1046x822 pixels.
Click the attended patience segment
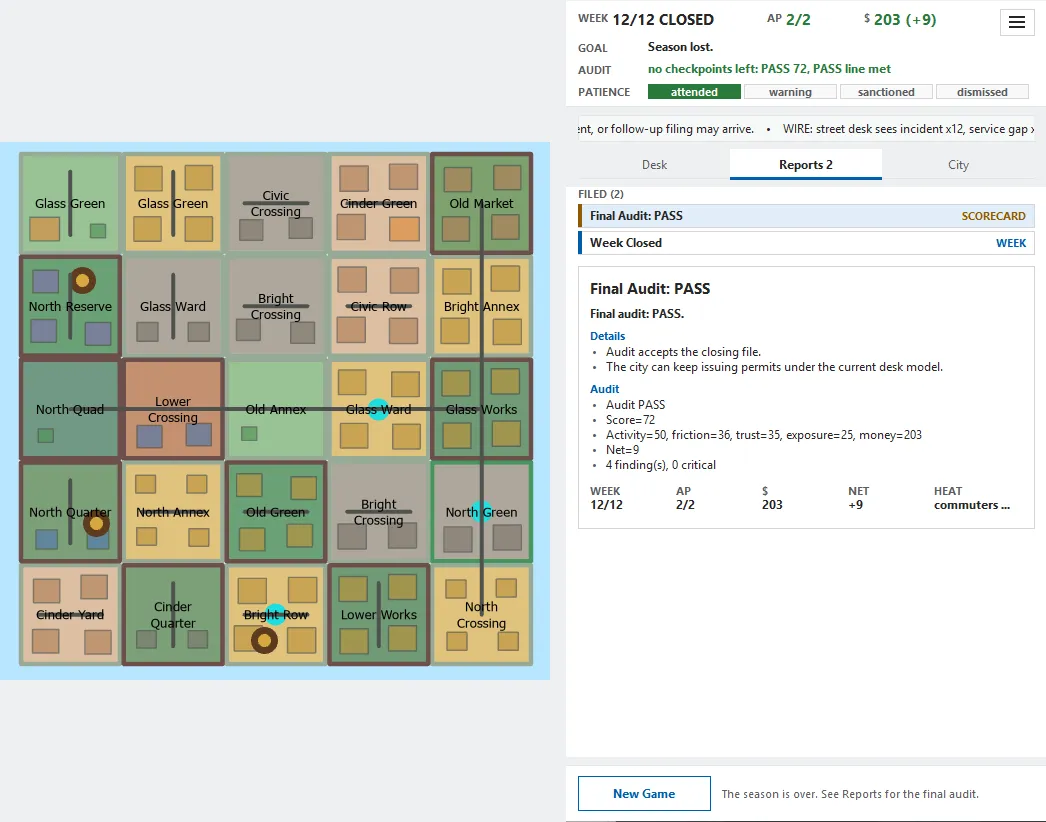point(694,92)
